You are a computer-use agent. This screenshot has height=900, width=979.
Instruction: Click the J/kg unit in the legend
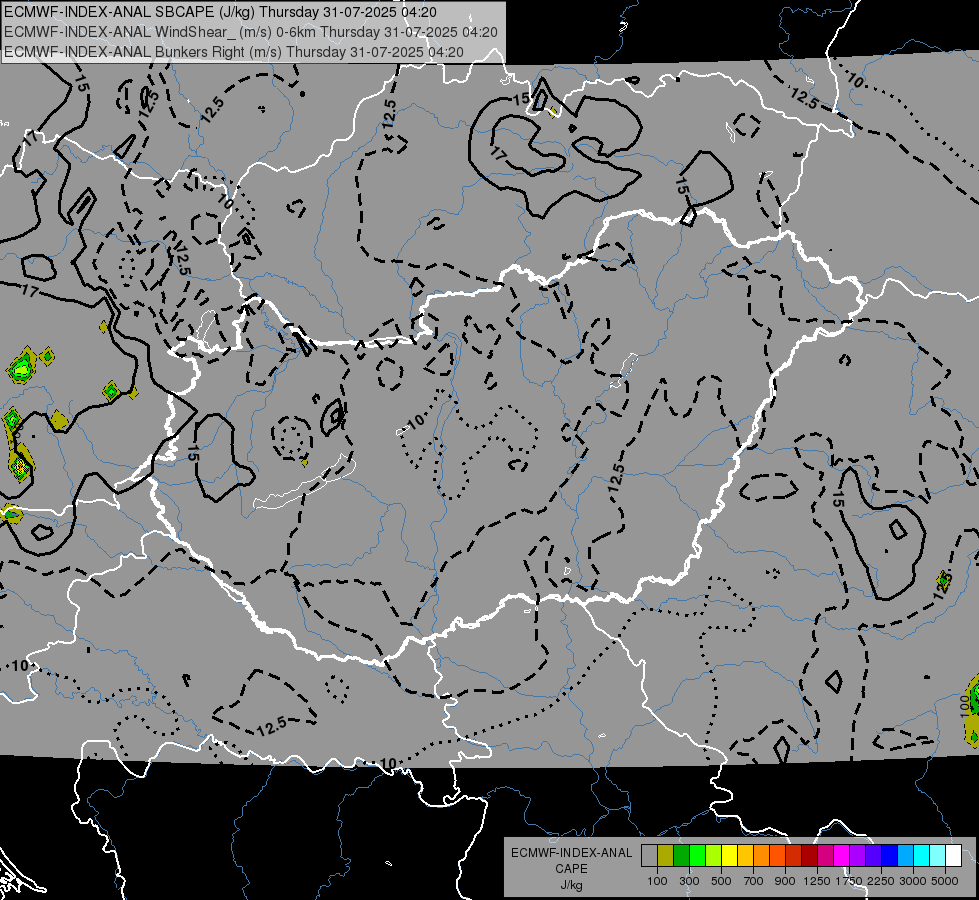(572, 885)
